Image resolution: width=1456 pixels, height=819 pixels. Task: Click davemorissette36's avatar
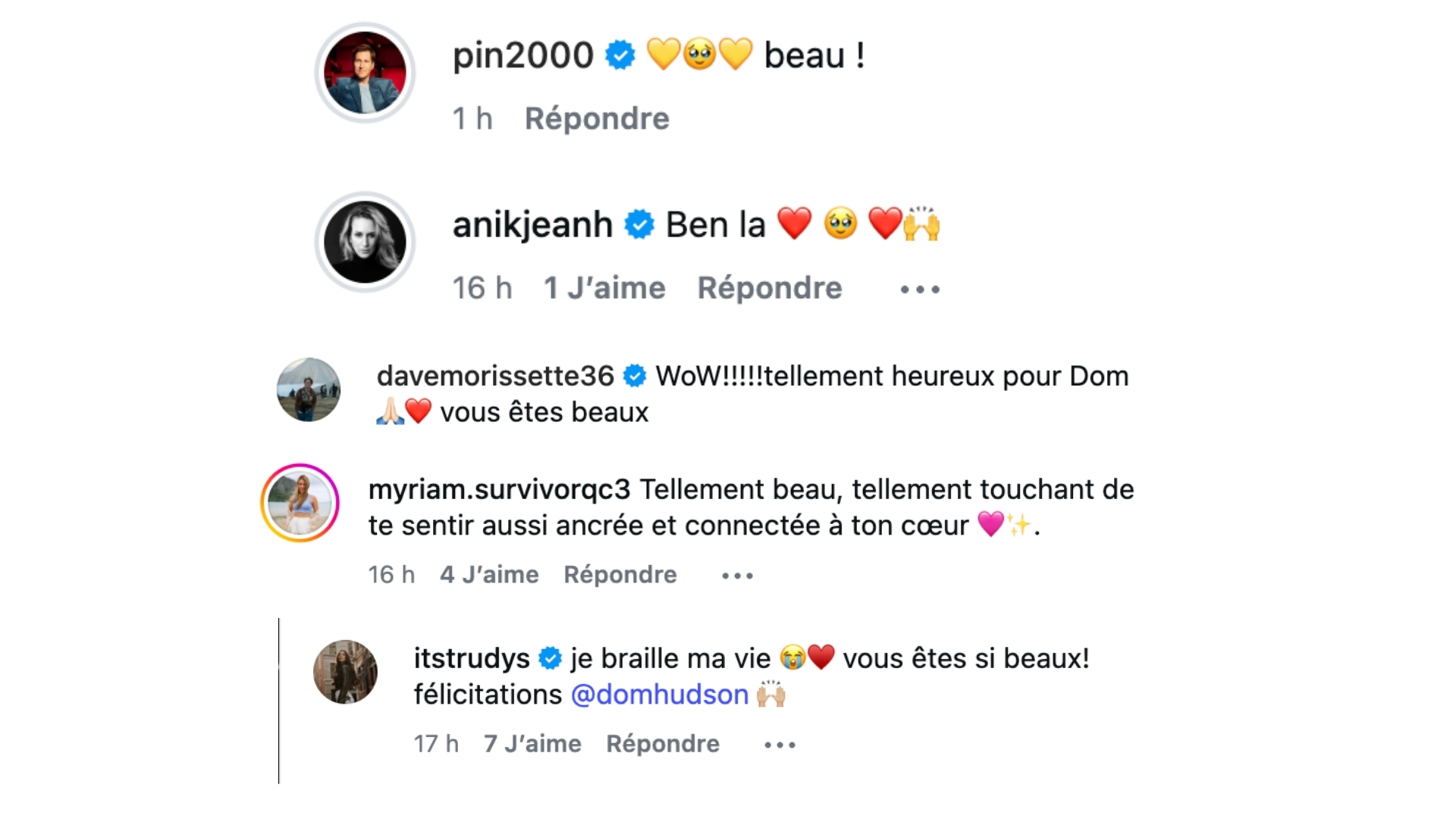coord(309,390)
